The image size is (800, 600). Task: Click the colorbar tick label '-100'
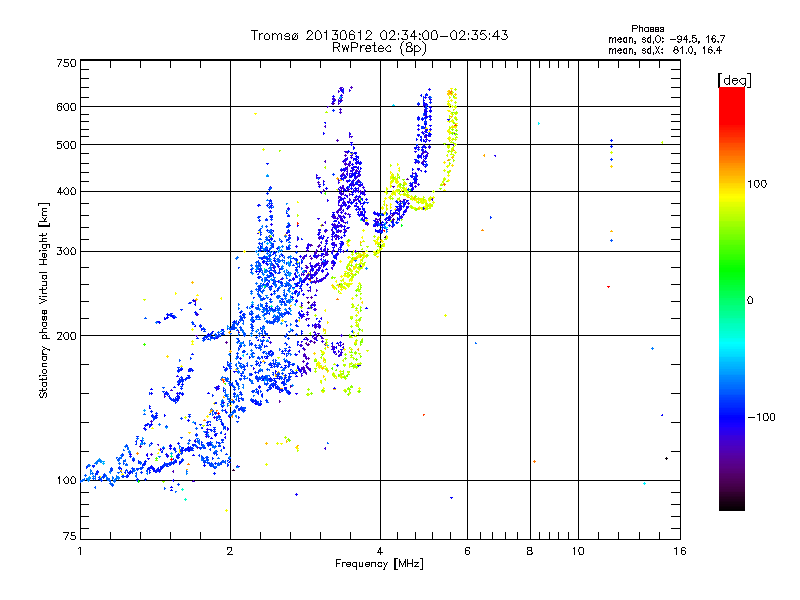pyautogui.click(x=761, y=417)
